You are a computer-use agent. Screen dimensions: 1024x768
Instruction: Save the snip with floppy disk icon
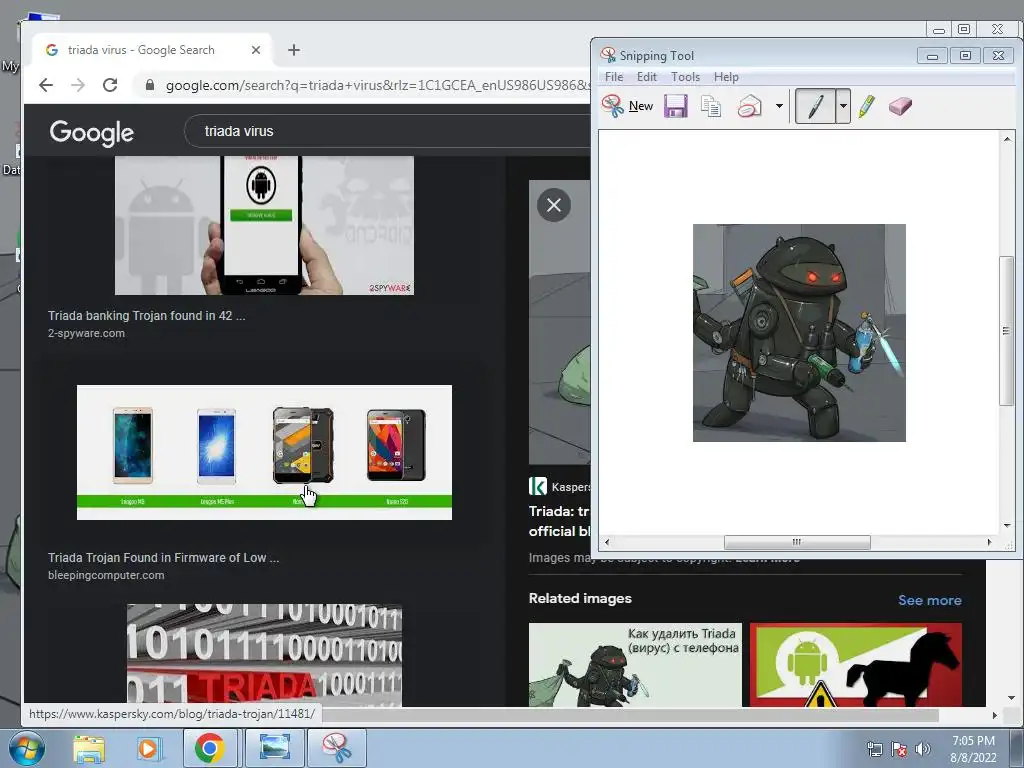[x=675, y=106]
